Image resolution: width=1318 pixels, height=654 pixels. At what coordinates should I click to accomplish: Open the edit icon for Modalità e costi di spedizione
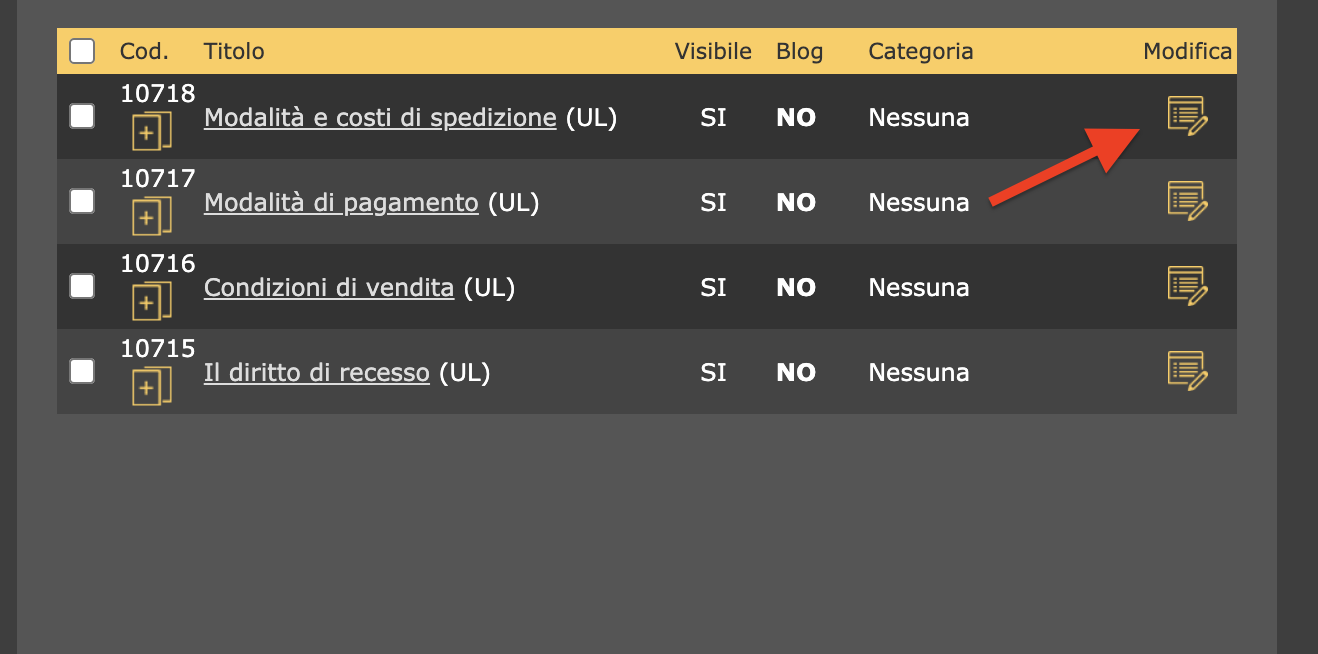tap(1188, 117)
